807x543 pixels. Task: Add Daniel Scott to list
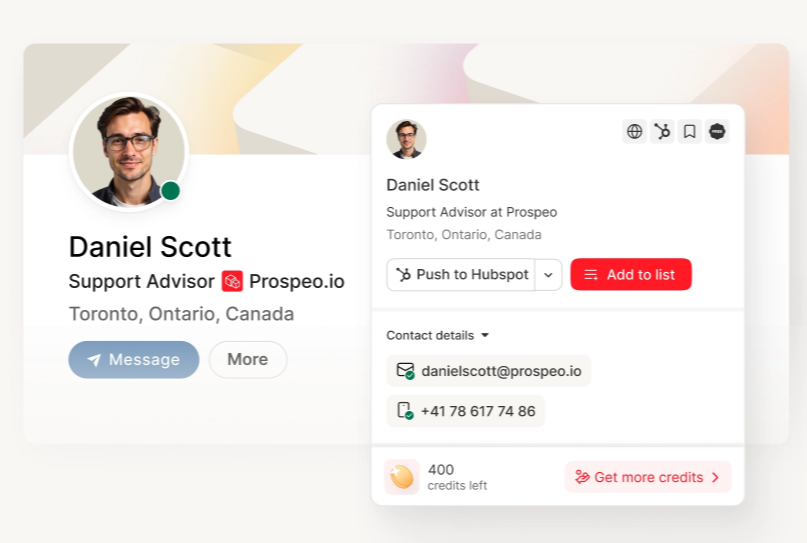(x=631, y=274)
